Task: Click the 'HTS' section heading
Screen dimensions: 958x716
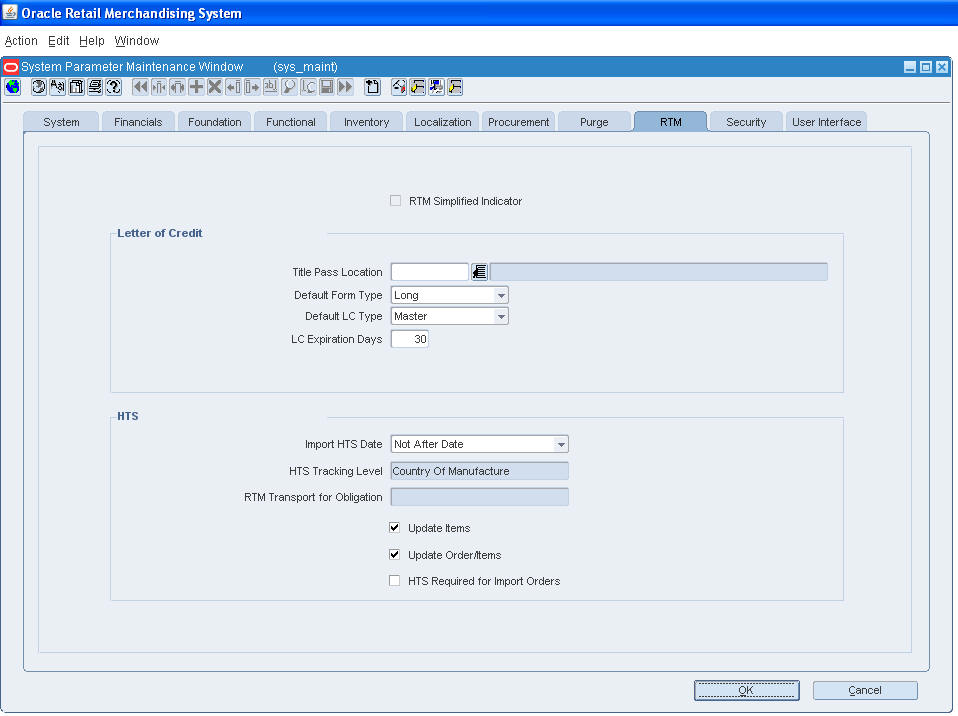Action: [128, 416]
